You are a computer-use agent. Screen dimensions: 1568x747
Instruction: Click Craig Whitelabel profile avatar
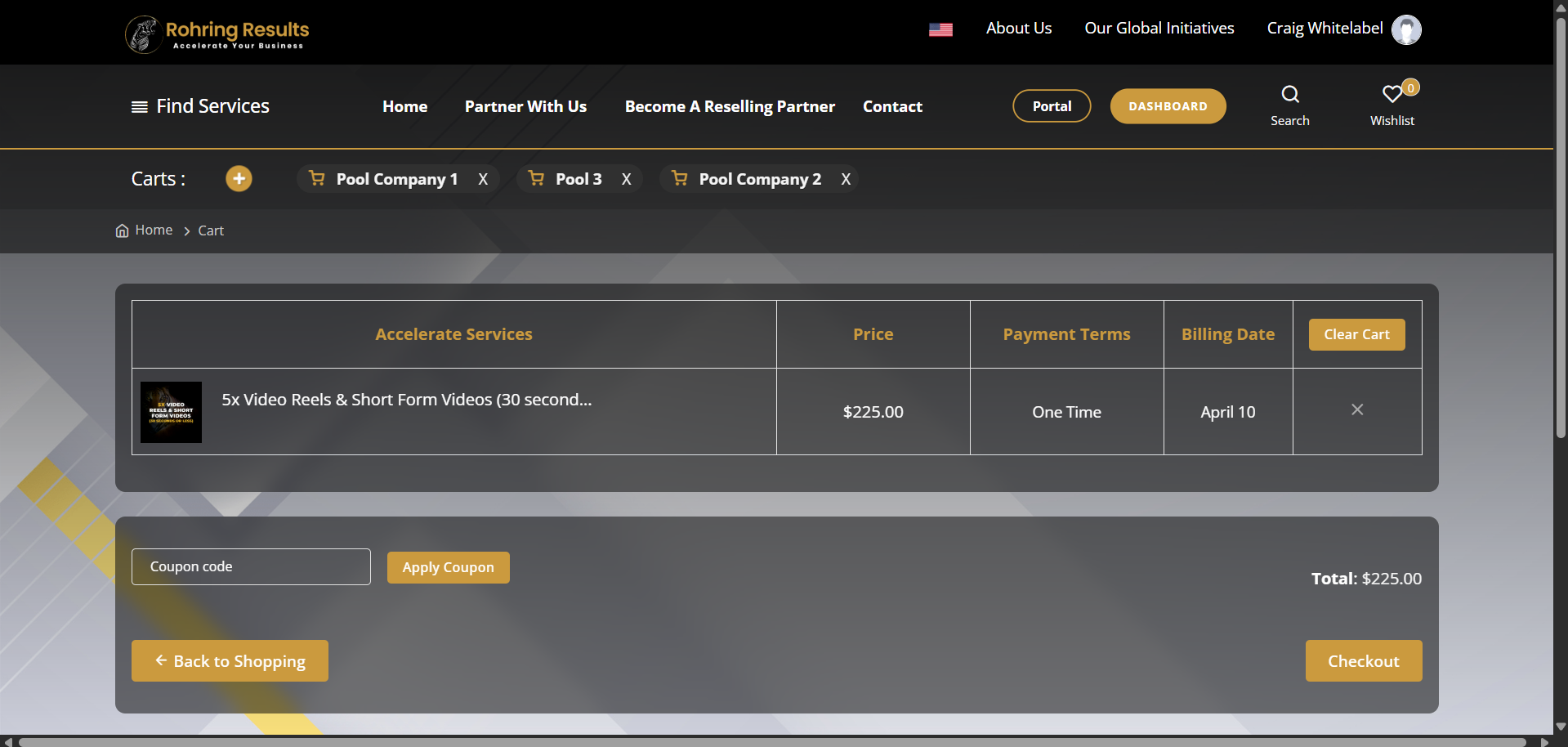(x=1405, y=29)
